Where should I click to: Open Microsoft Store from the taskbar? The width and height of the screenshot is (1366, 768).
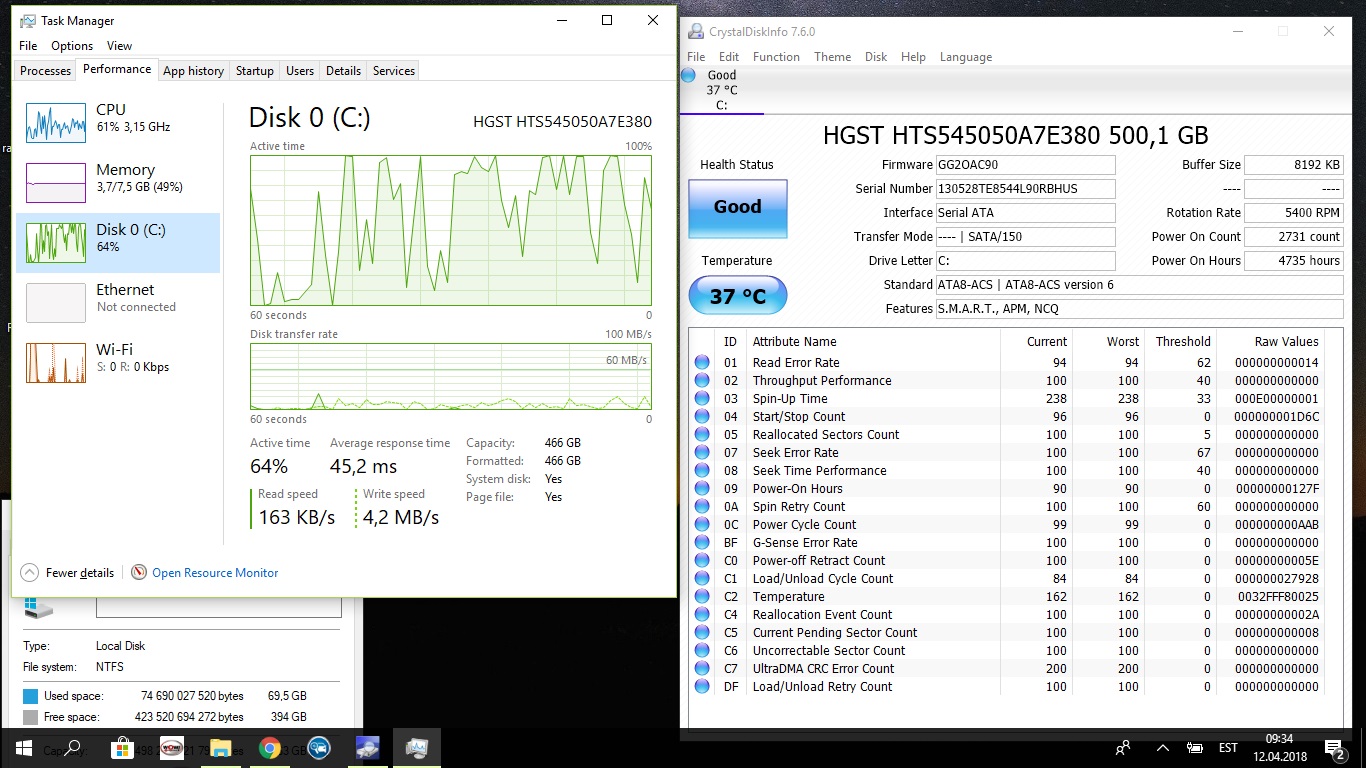122,748
